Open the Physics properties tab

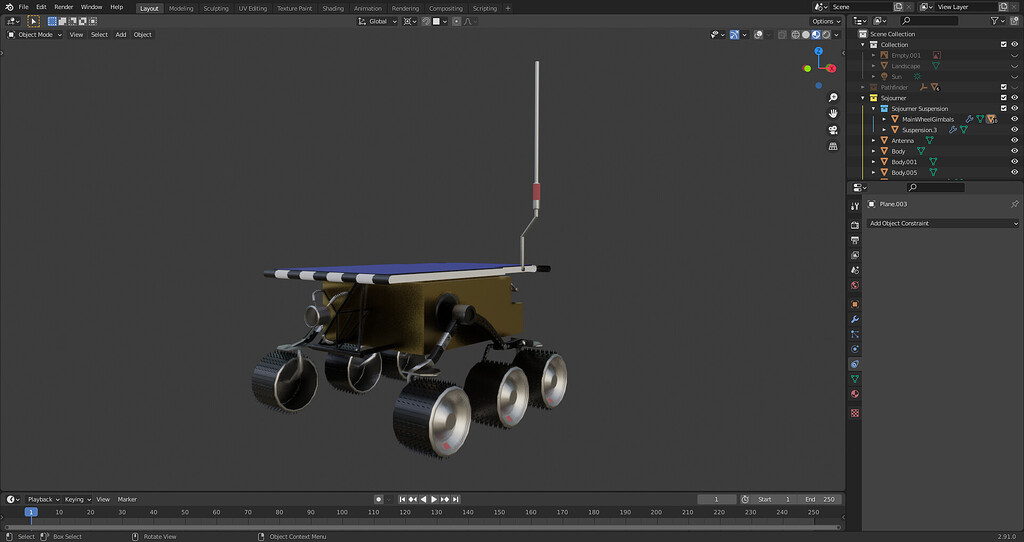[855, 349]
